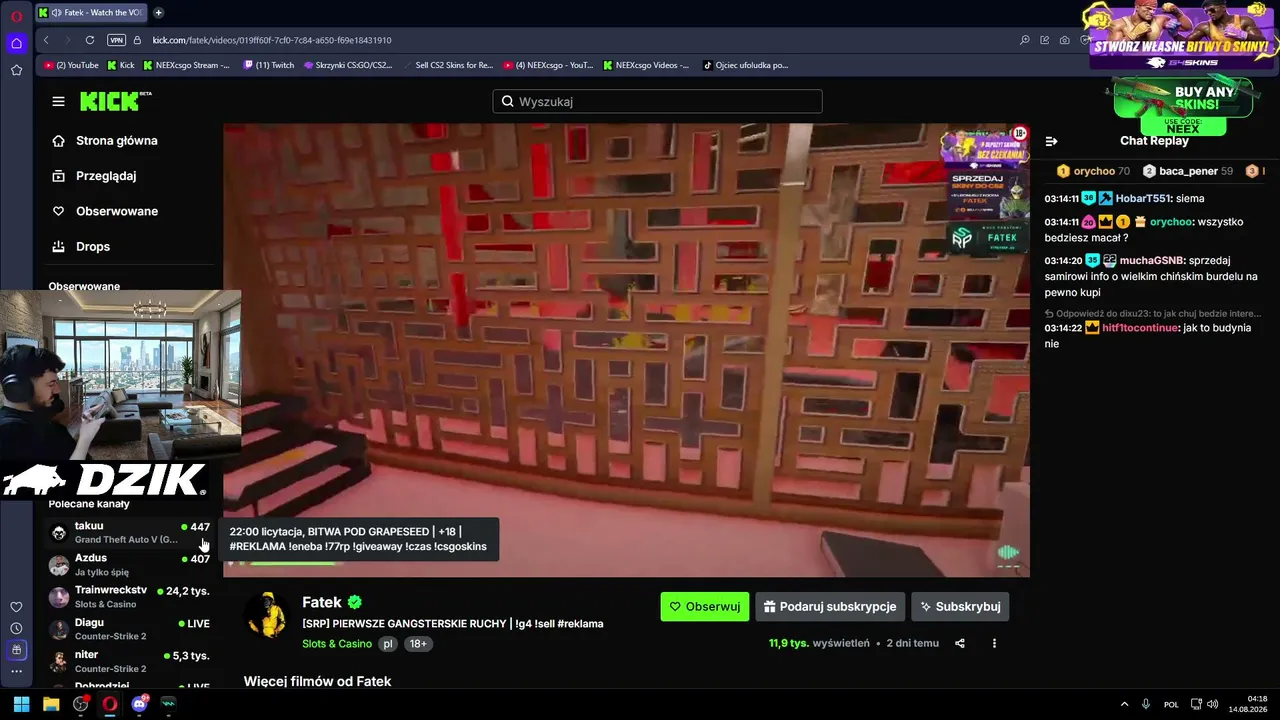This screenshot has width=1280, height=720.
Task: Open the Kick bookmark
Action: (x=120, y=65)
